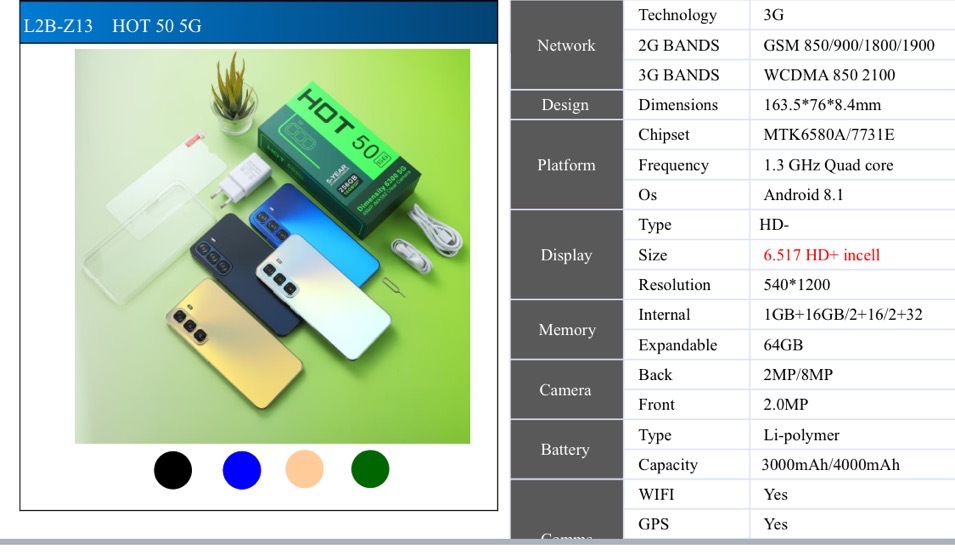Click the 'Design' category cell

coord(565,105)
